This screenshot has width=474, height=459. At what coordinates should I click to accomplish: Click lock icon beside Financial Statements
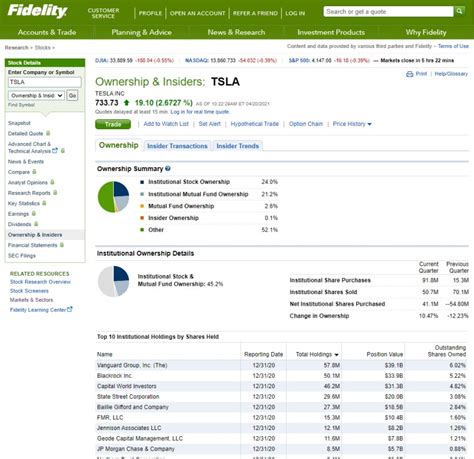(x=62, y=245)
